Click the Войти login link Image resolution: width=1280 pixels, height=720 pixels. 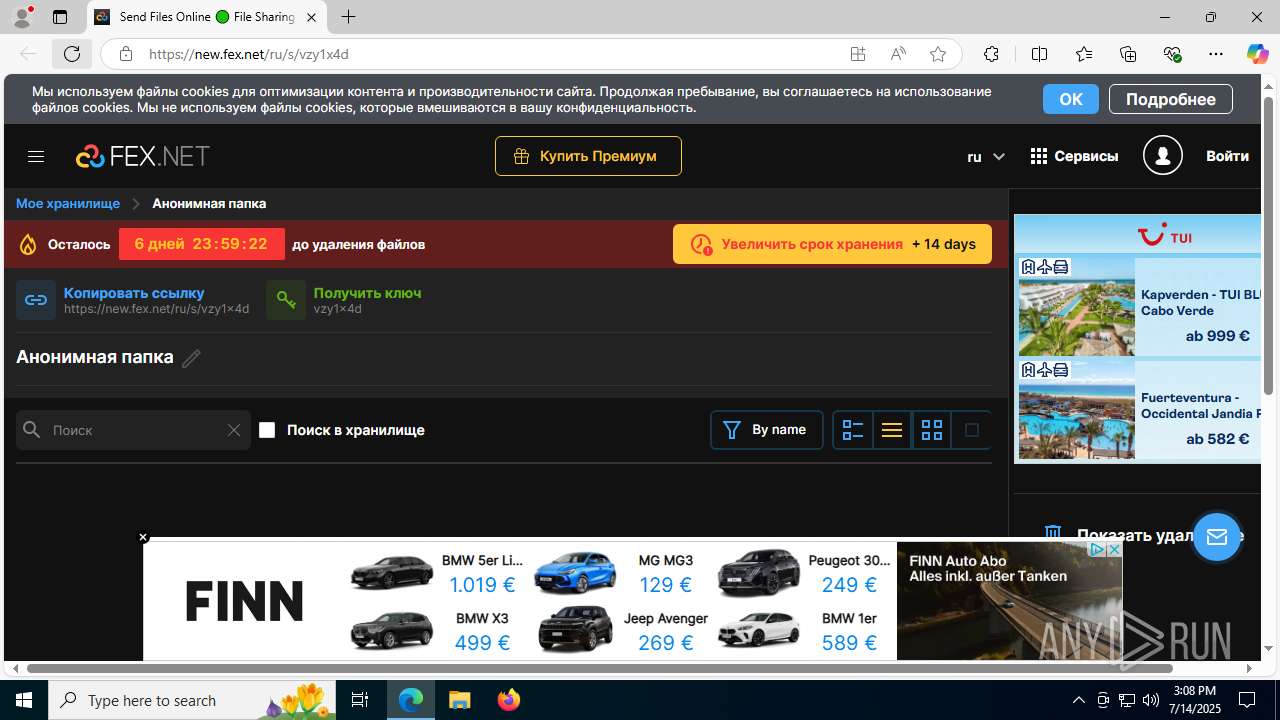[x=1227, y=156]
